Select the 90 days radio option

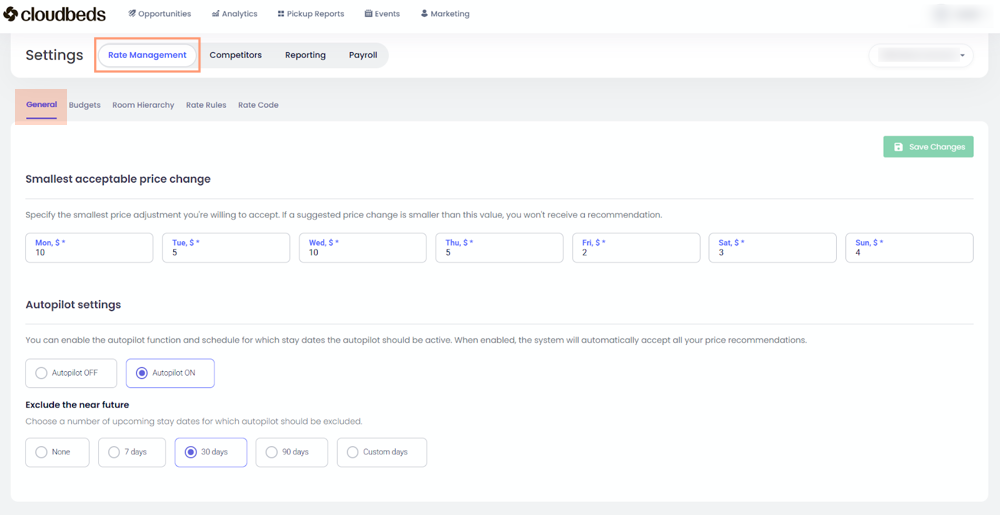[x=272, y=452]
